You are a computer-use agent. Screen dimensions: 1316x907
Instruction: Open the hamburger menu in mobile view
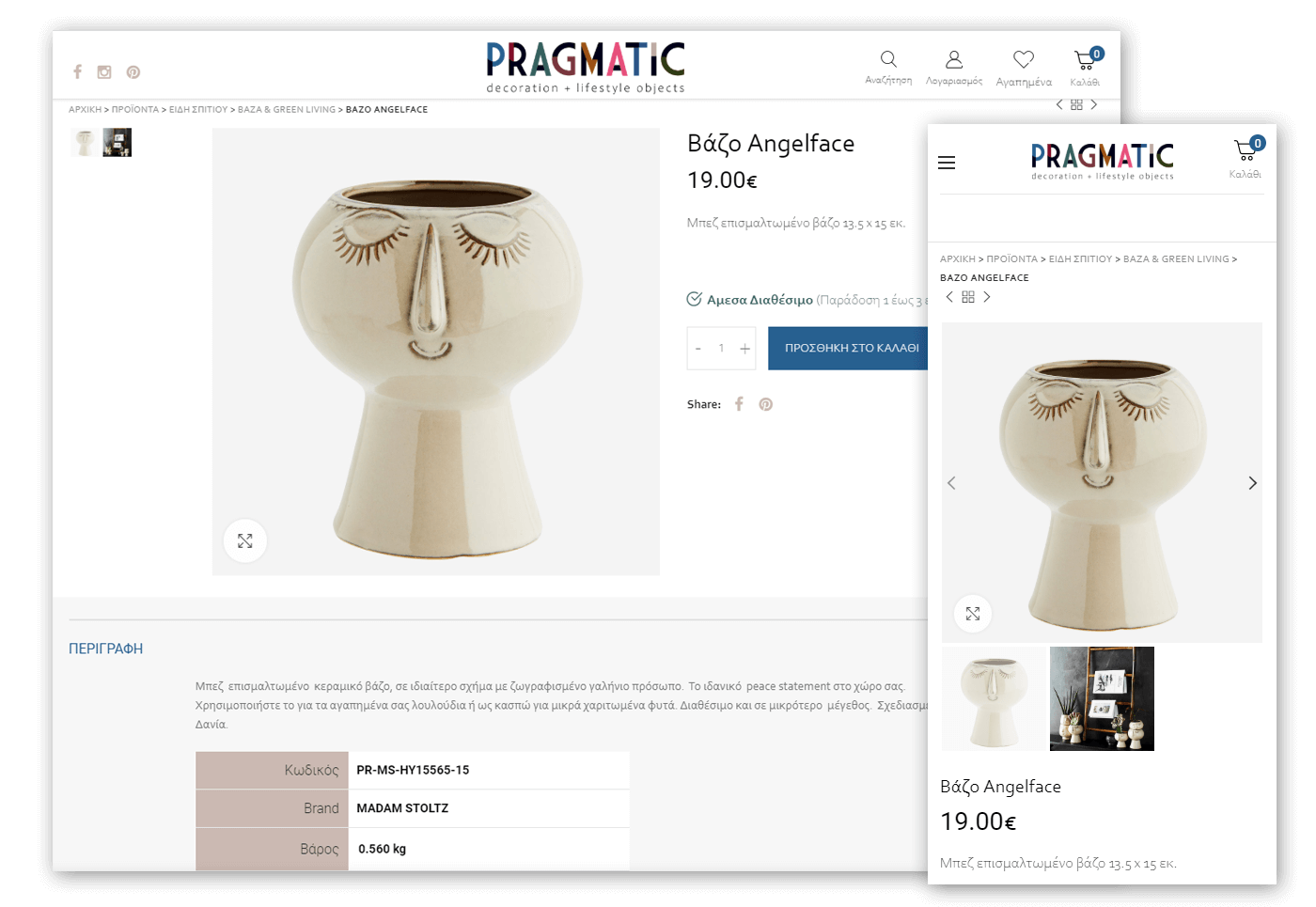[x=947, y=163]
